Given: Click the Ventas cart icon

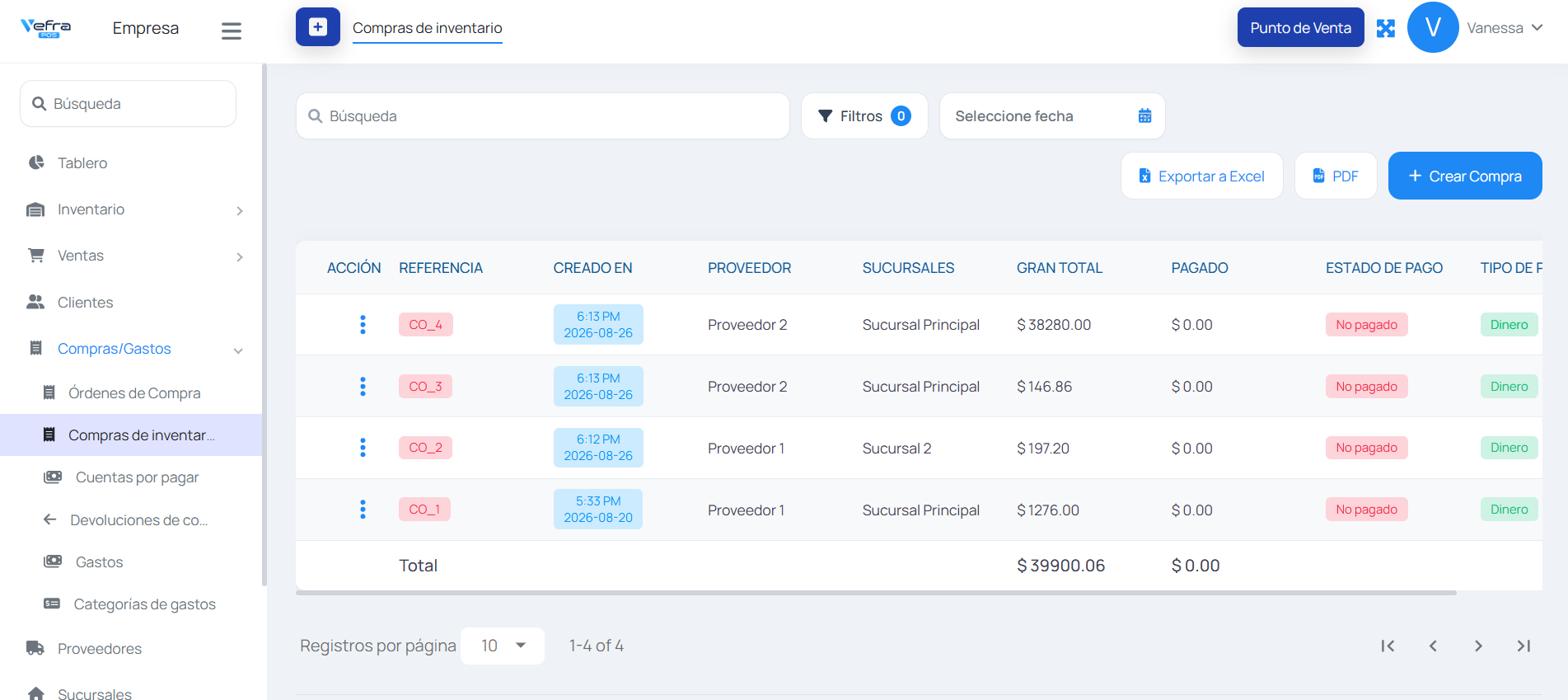Looking at the screenshot, I should click(35, 256).
